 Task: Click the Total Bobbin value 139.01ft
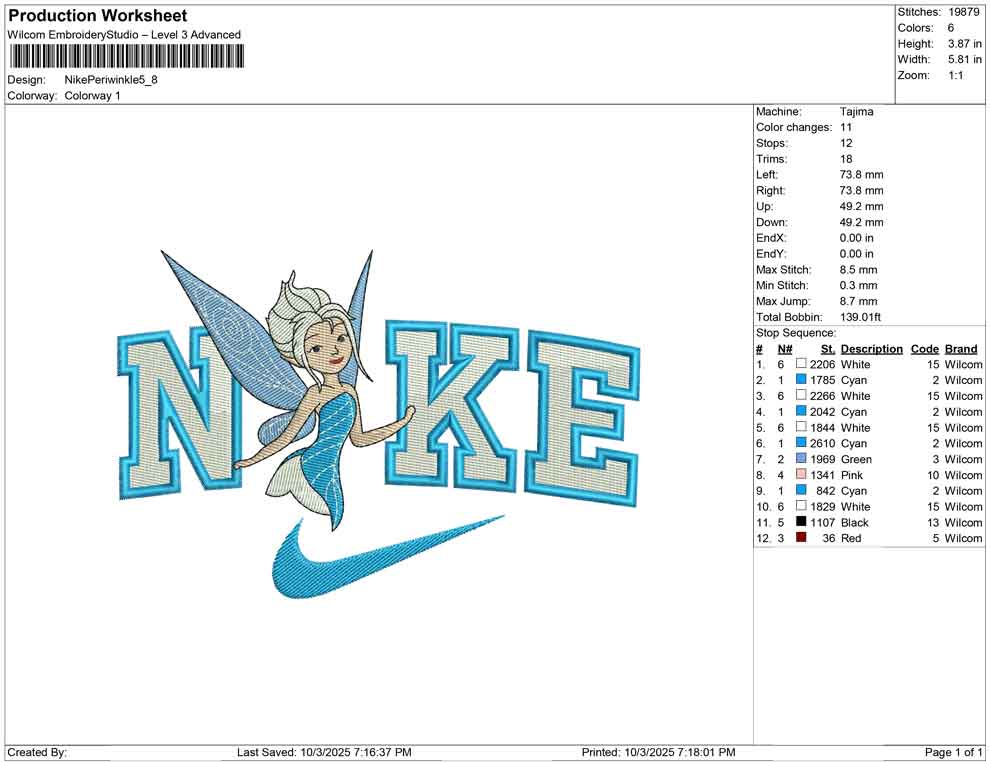pyautogui.click(x=860, y=317)
